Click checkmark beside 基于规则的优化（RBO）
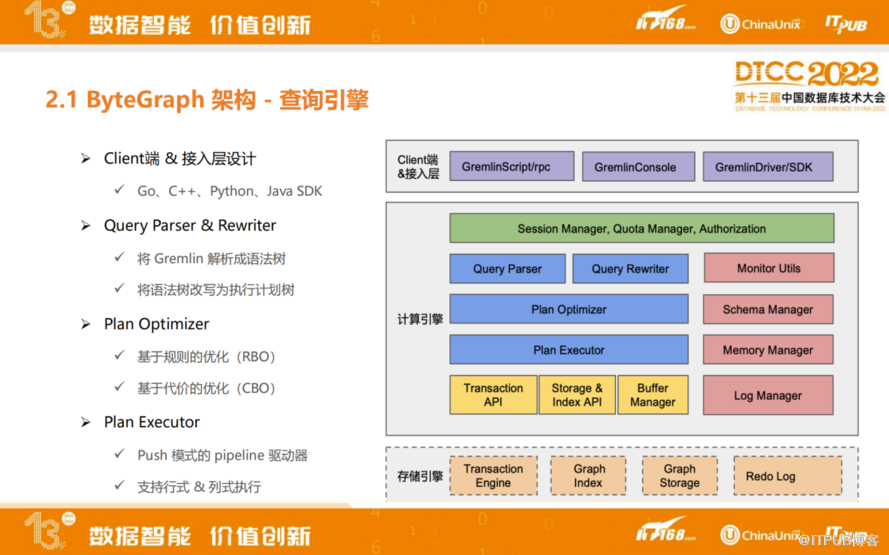 [x=119, y=356]
